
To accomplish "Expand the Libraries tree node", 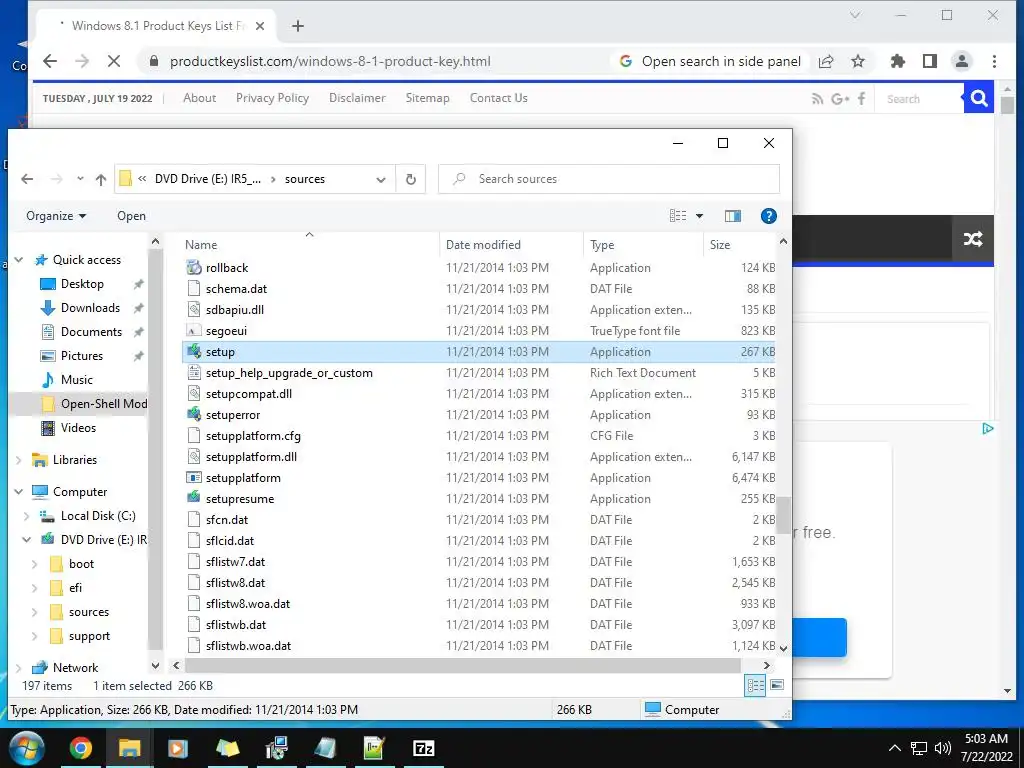I will [x=19, y=460].
